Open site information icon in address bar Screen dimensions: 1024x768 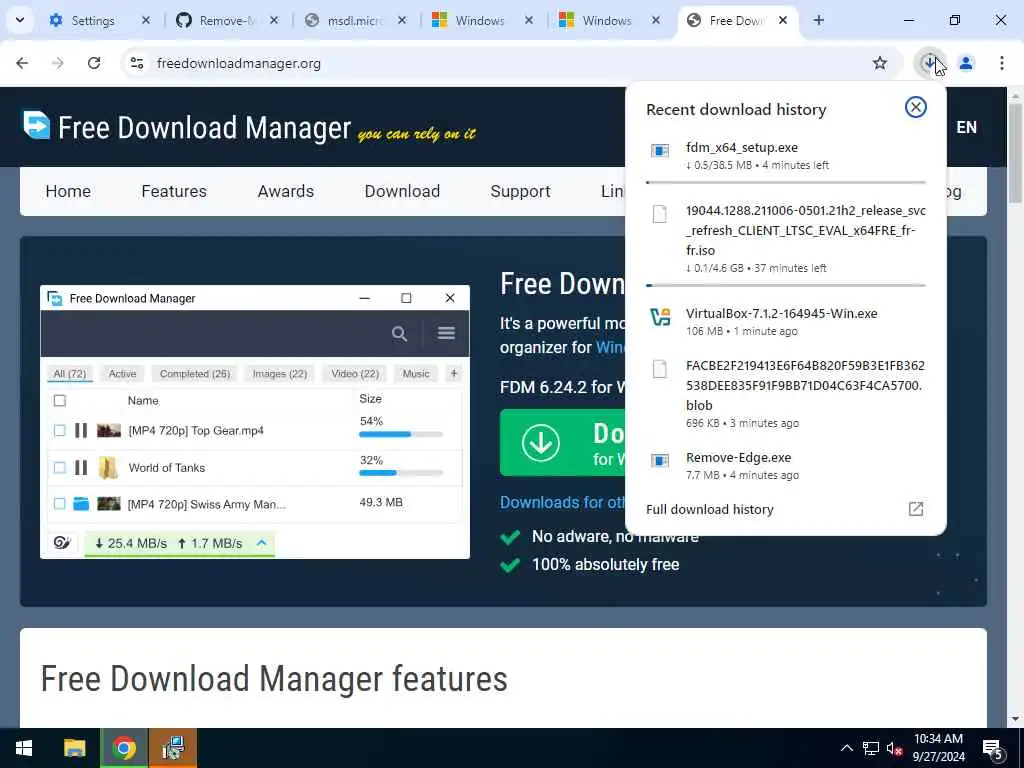tap(137, 63)
